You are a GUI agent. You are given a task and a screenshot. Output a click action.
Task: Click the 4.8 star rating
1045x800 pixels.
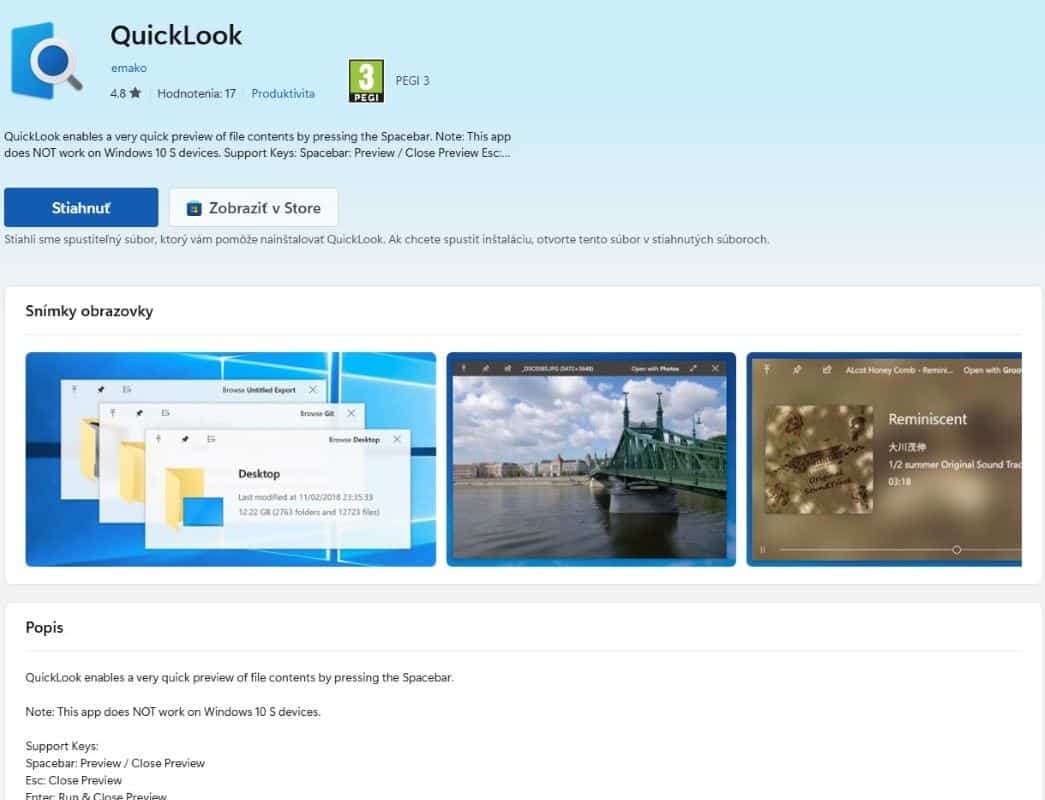point(126,94)
